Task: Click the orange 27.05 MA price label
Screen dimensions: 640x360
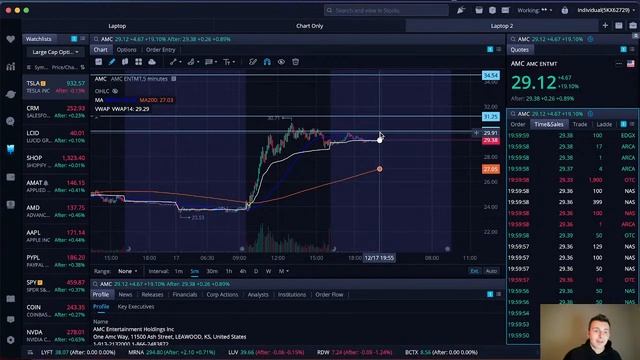Action: [491, 169]
